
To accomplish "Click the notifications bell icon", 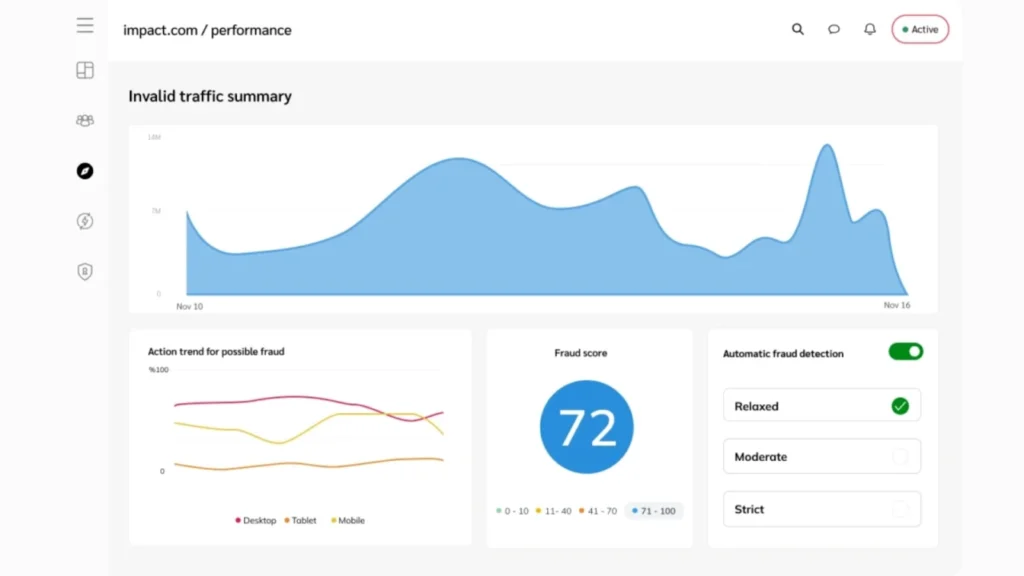I will [x=869, y=29].
